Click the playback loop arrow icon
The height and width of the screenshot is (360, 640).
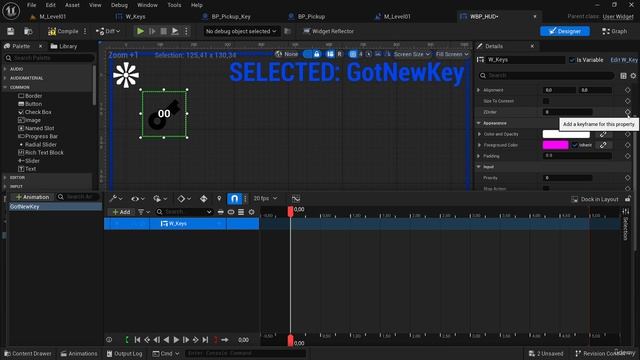coord(225,340)
